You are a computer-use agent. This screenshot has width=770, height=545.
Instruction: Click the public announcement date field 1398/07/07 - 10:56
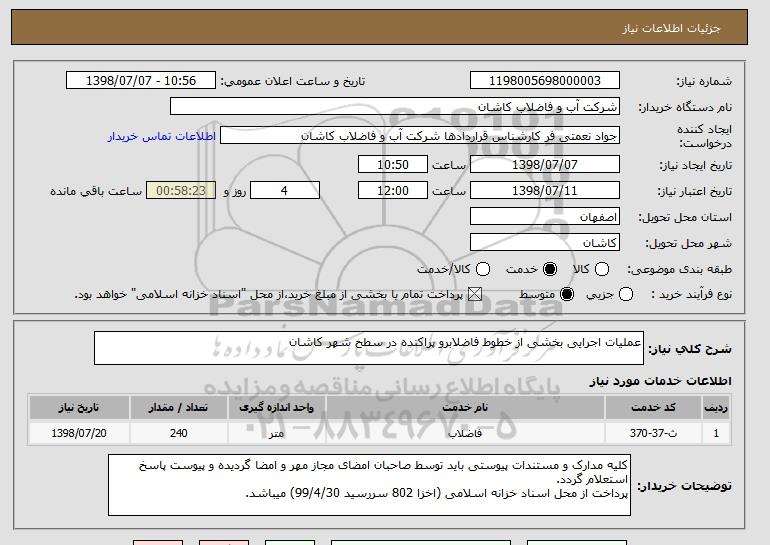click(141, 81)
